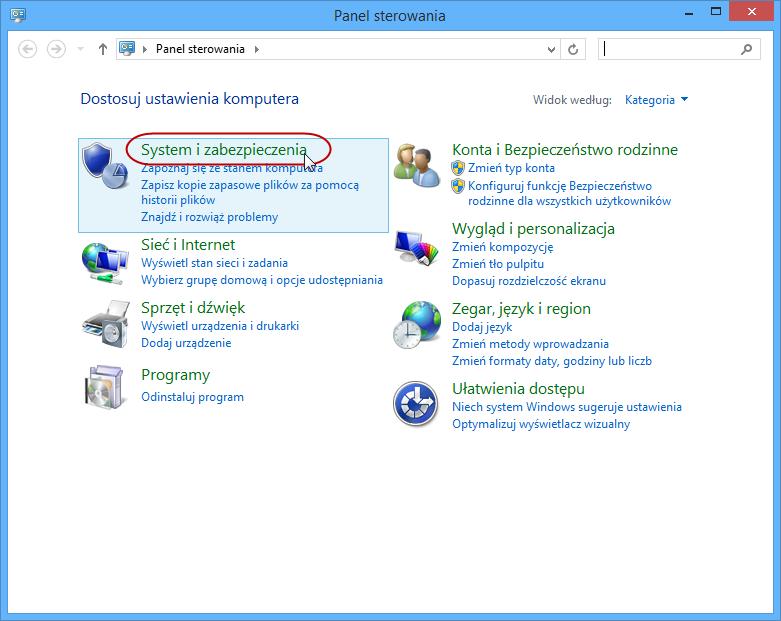This screenshot has width=781, height=621.
Task: Open recent locations dropdown arrow
Action: pos(81,49)
